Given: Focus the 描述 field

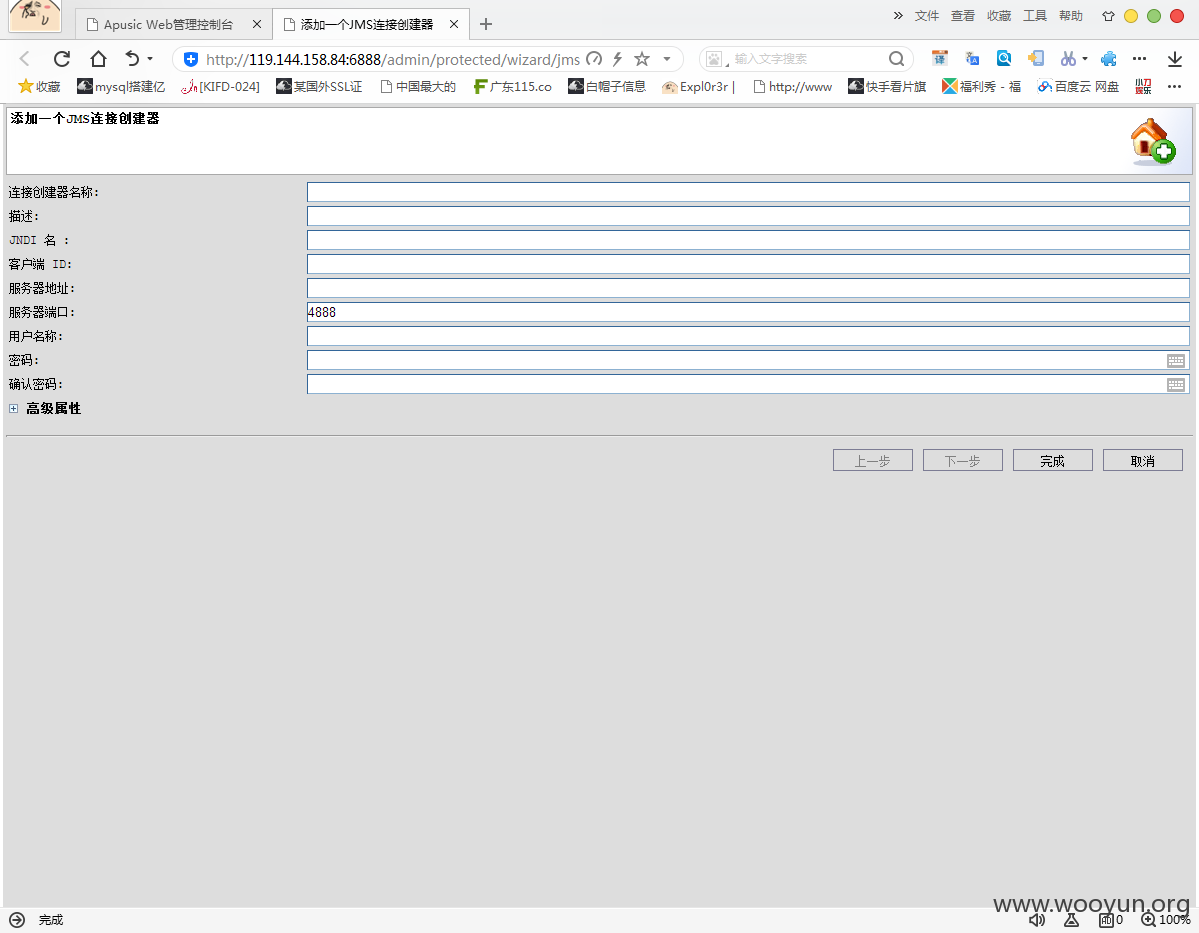Looking at the screenshot, I should point(748,216).
